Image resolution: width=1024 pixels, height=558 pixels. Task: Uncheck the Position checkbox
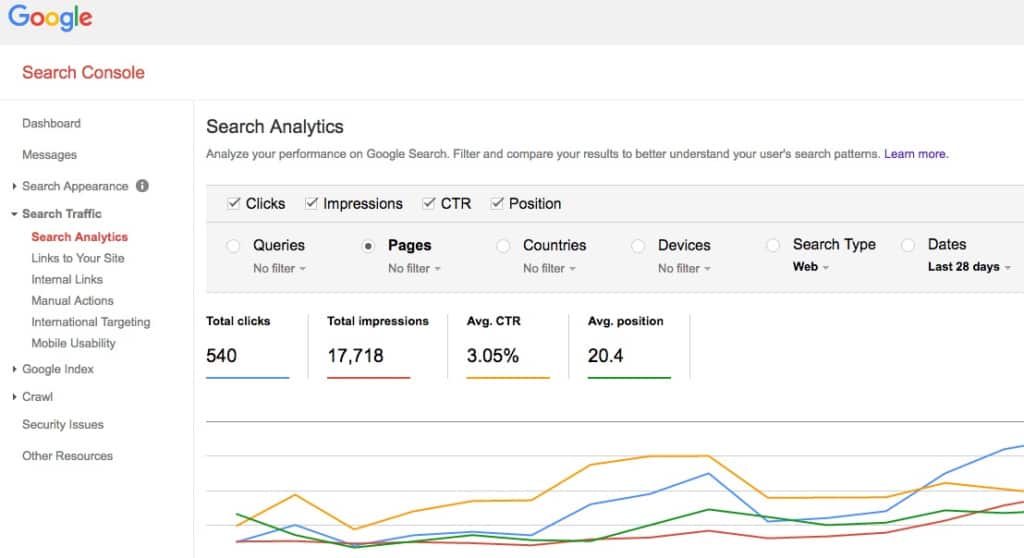point(497,203)
